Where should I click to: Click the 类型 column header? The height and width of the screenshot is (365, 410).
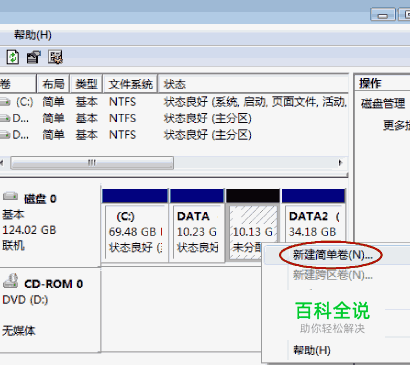point(86,84)
